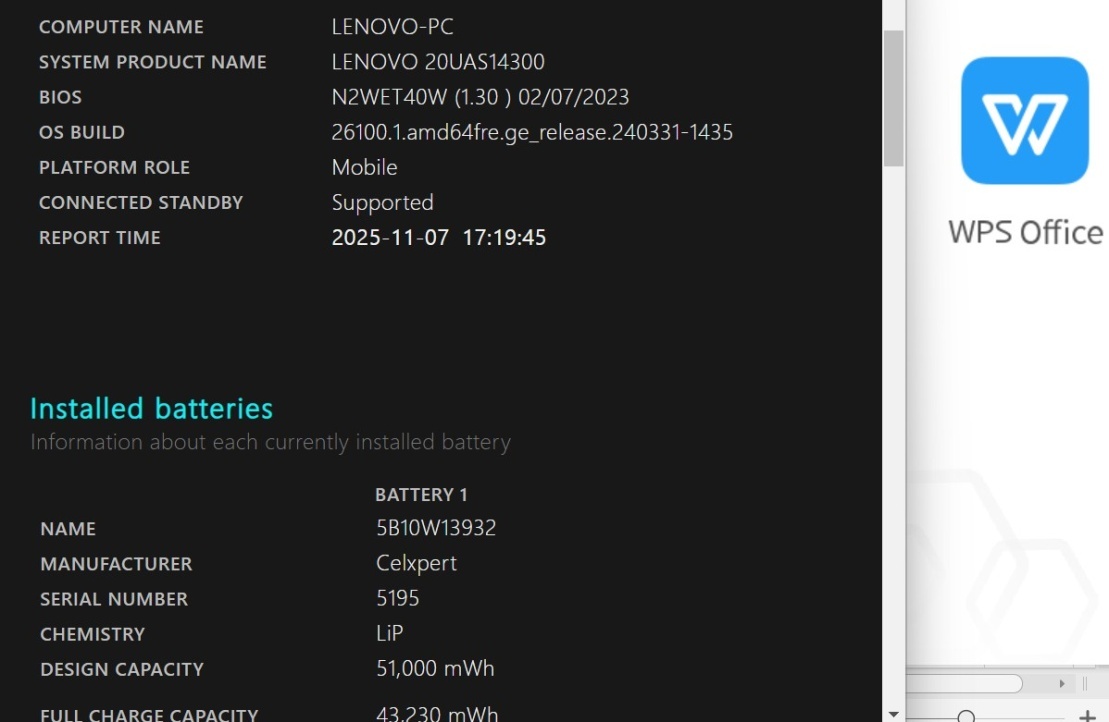Click the Installed batteries heading
1109x722 pixels.
pos(151,408)
